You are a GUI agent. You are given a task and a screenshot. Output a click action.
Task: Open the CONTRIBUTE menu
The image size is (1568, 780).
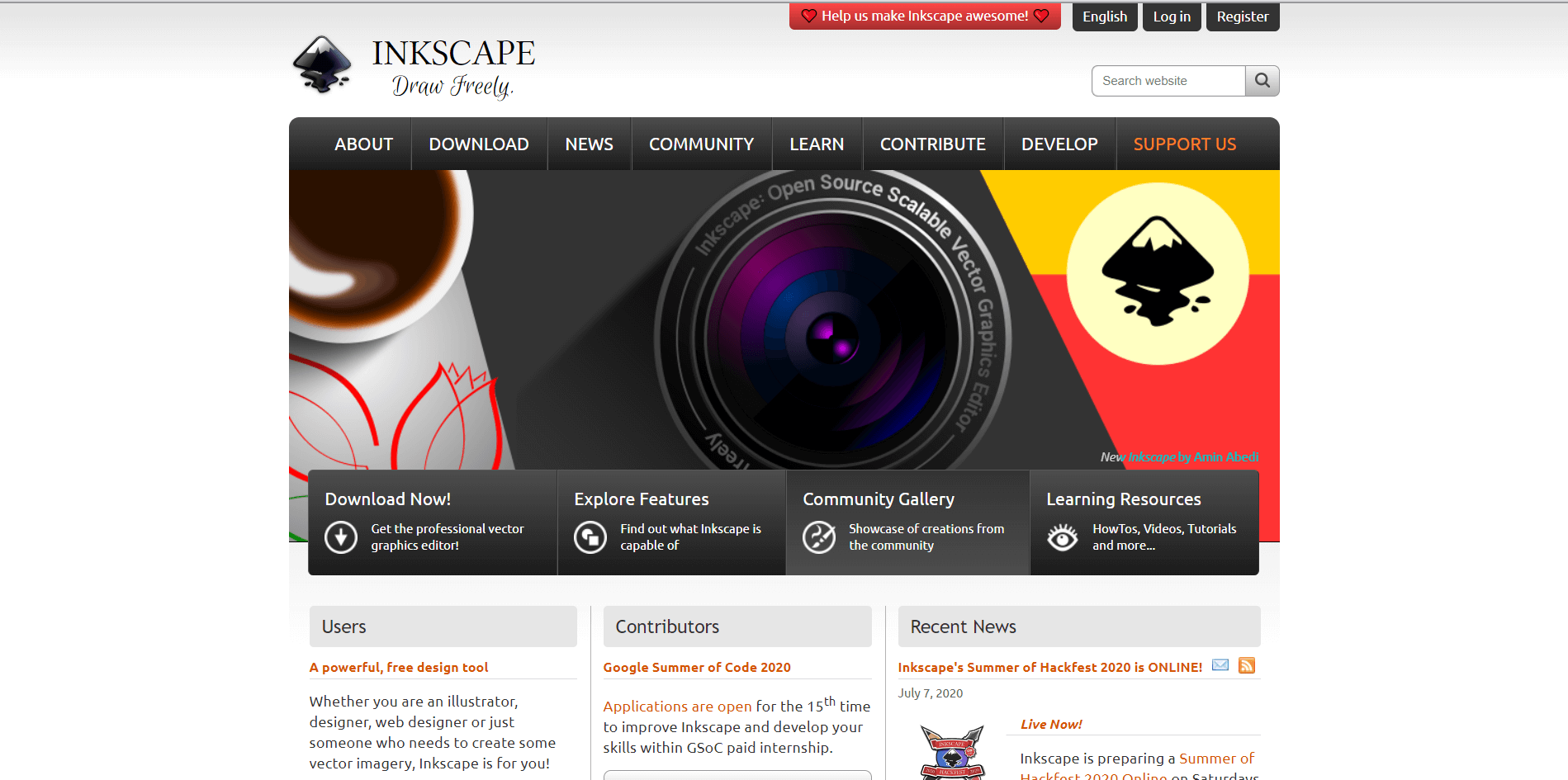point(933,144)
